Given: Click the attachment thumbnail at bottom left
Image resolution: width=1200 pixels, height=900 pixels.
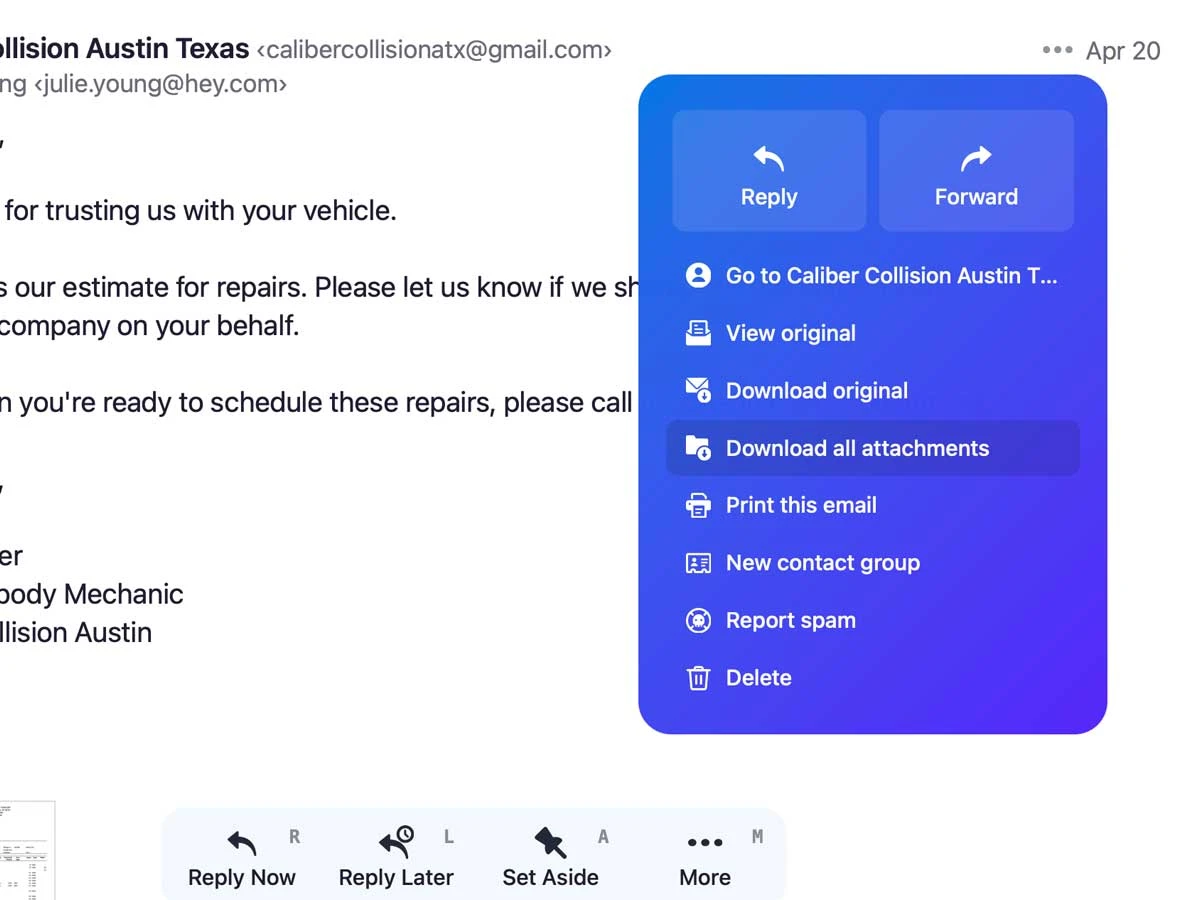Looking at the screenshot, I should click(27, 850).
